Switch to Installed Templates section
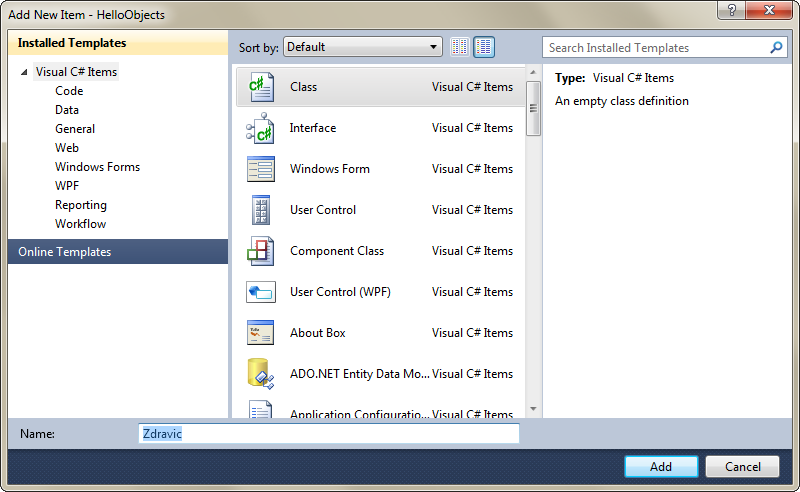Viewport: 800px width, 492px height. [118, 43]
